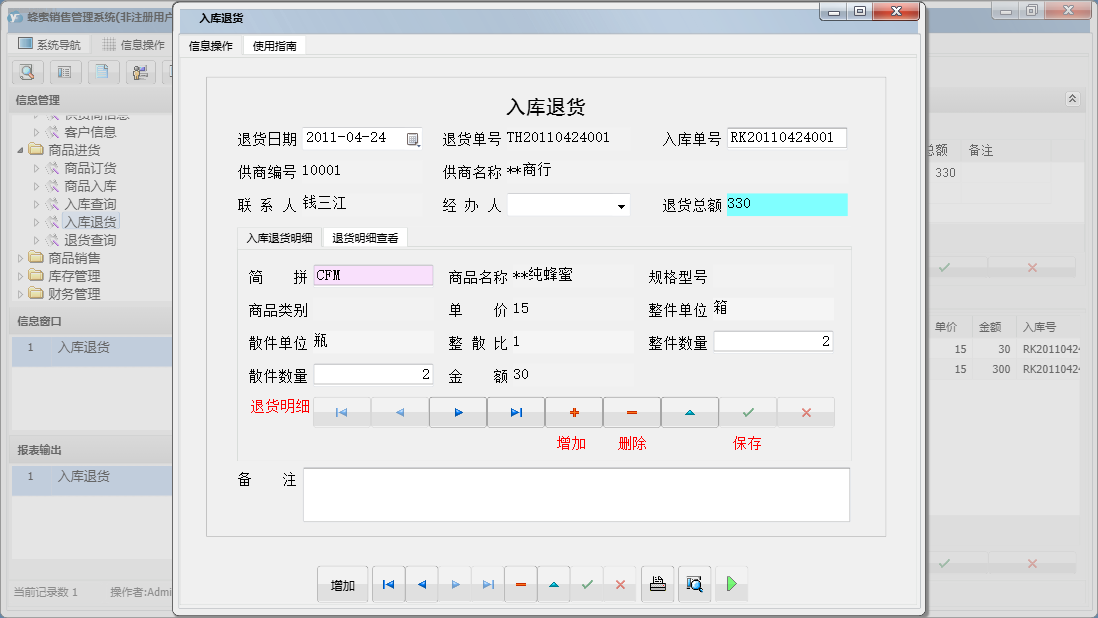Click the operator user icon in the toolbar

point(140,72)
